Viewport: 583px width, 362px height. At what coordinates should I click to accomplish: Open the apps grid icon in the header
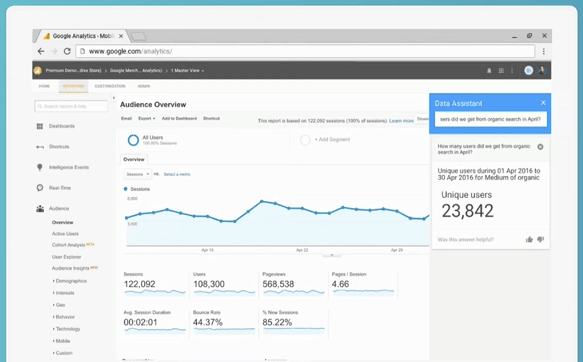(501, 71)
